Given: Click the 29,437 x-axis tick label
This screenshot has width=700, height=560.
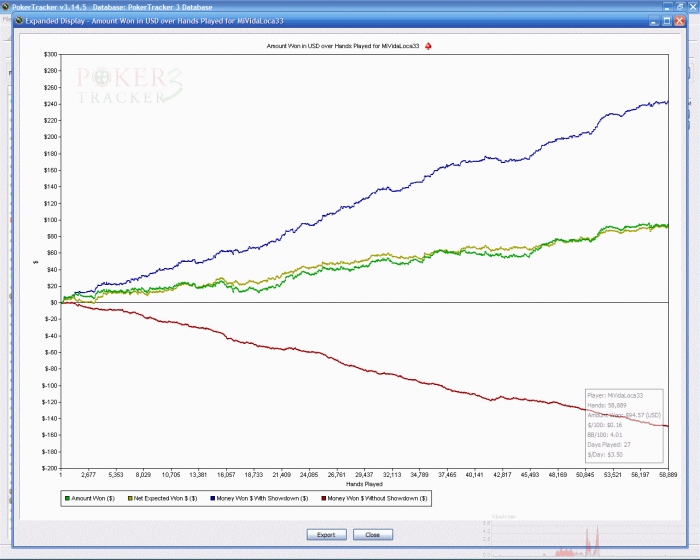Looking at the screenshot, I should pyautogui.click(x=364, y=475).
